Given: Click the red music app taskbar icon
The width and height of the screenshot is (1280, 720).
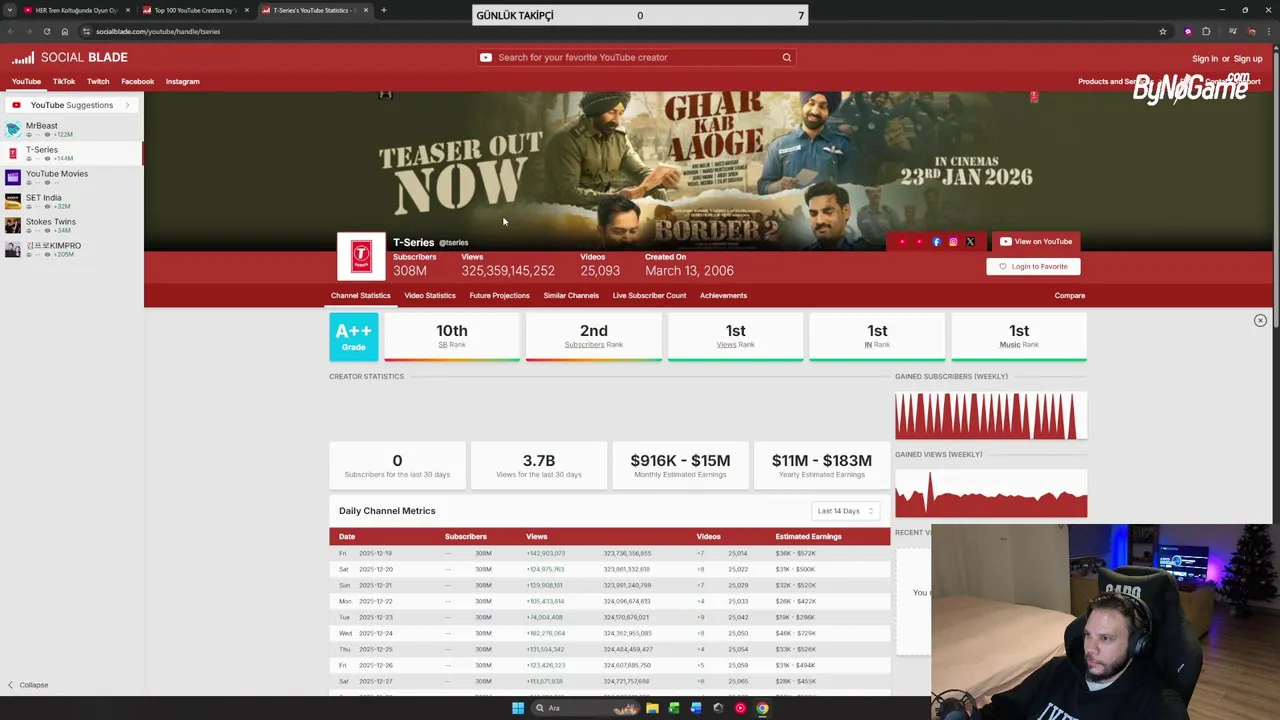Looking at the screenshot, I should pos(740,708).
